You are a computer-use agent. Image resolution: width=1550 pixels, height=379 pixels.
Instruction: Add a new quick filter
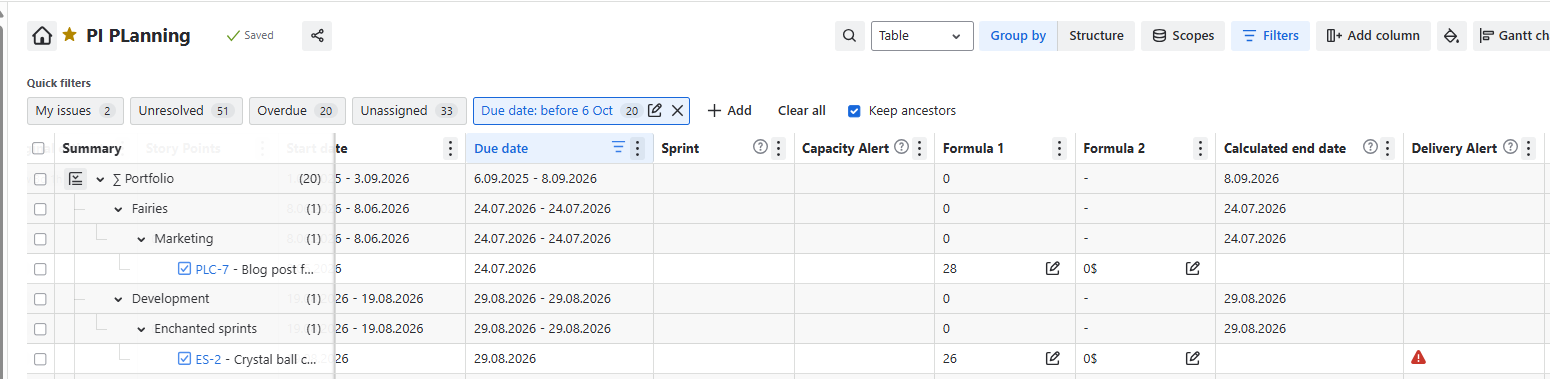pos(729,111)
